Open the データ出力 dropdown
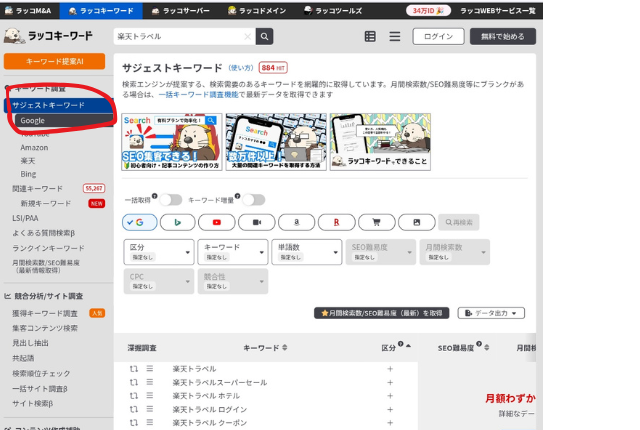This screenshot has width=640, height=430. (x=491, y=313)
